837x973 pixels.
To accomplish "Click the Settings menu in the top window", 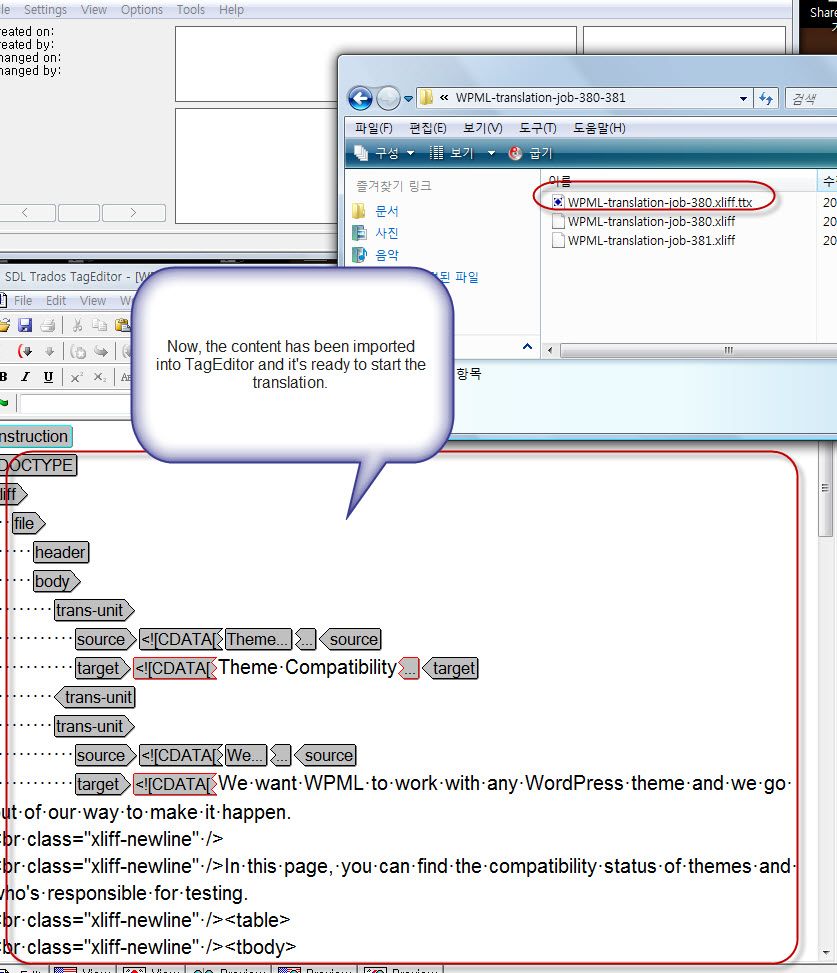I will pos(45,10).
